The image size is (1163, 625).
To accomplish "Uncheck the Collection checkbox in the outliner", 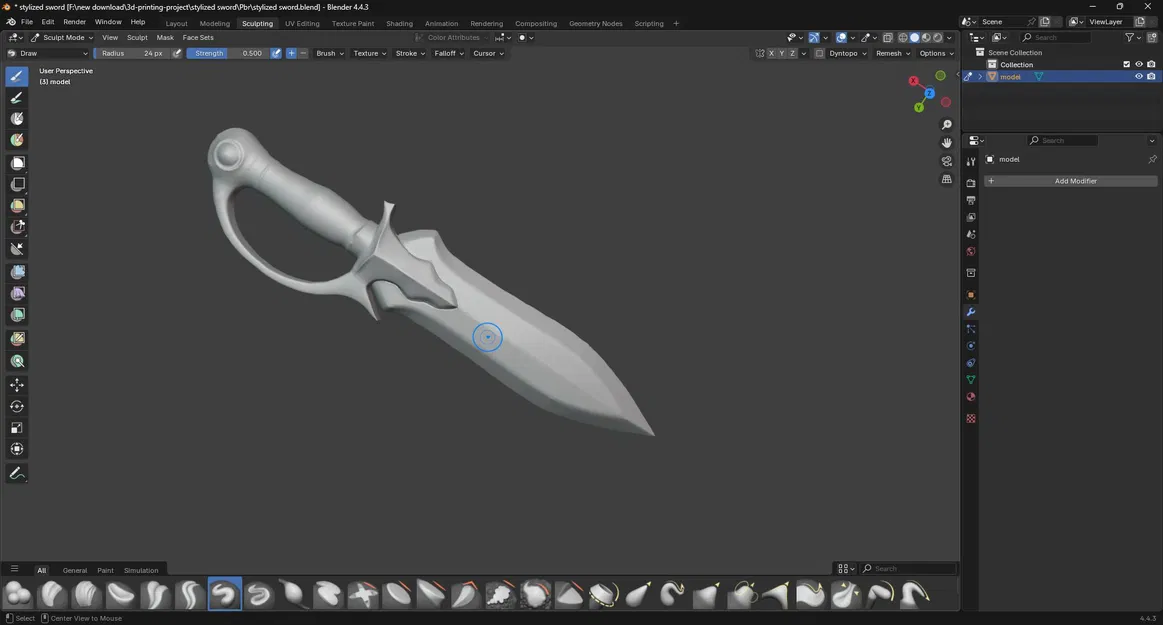I will pyautogui.click(x=1126, y=64).
